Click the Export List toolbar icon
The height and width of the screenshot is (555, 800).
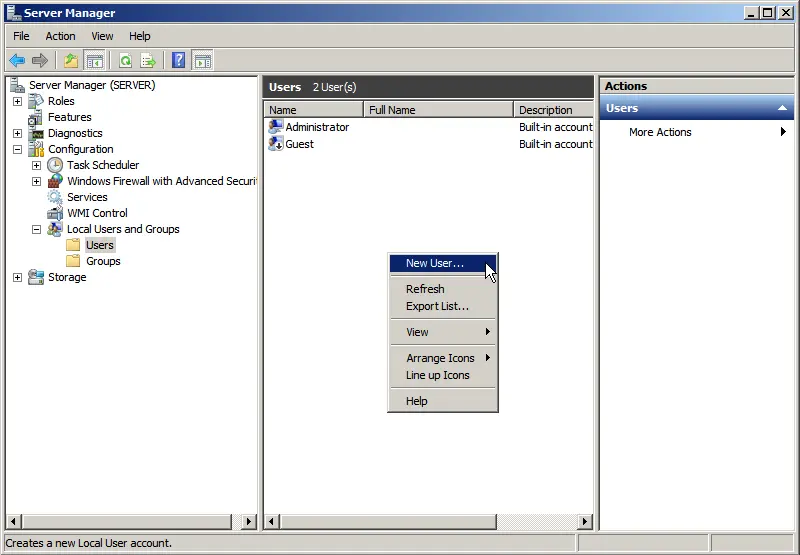pos(148,60)
